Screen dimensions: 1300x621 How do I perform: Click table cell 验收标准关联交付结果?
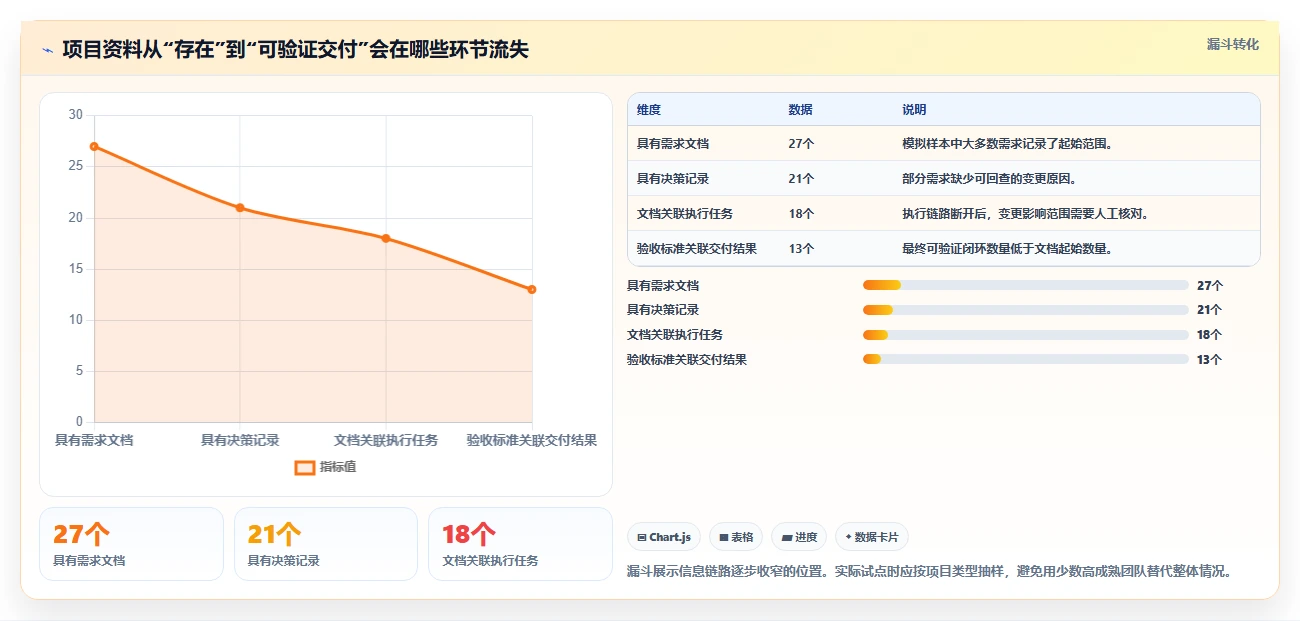(697, 249)
